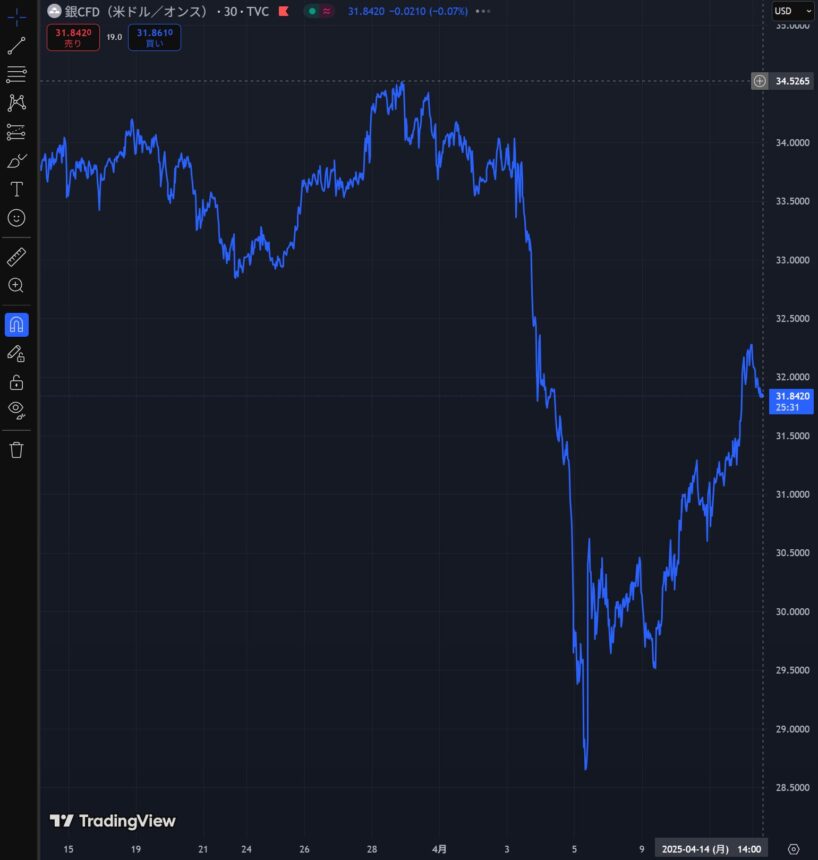Select the trend line drawing tool
818x860 pixels.
pos(17,46)
